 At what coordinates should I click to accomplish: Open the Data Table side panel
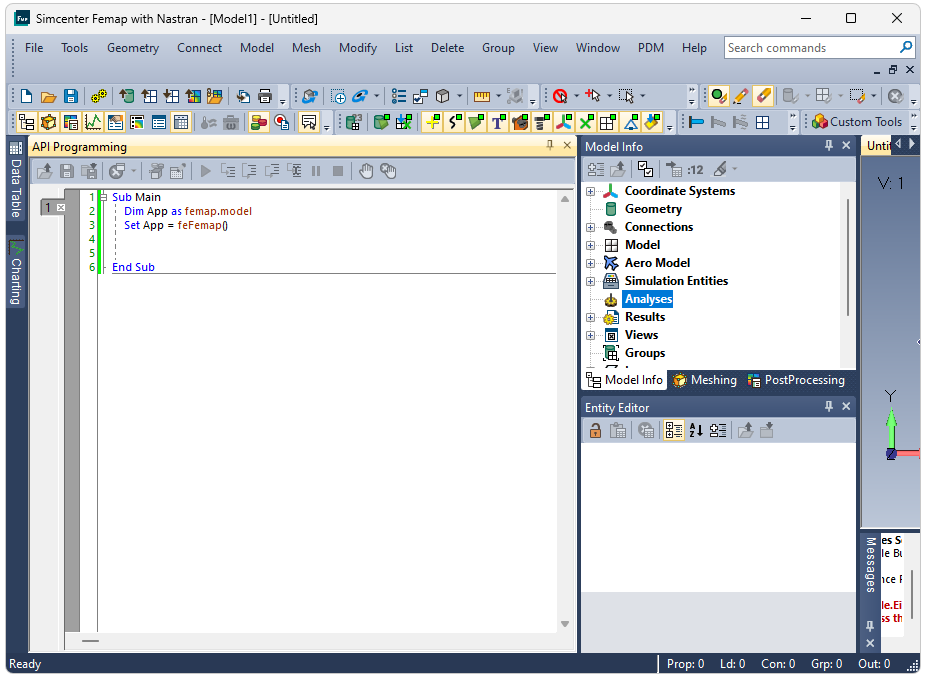pos(16,179)
